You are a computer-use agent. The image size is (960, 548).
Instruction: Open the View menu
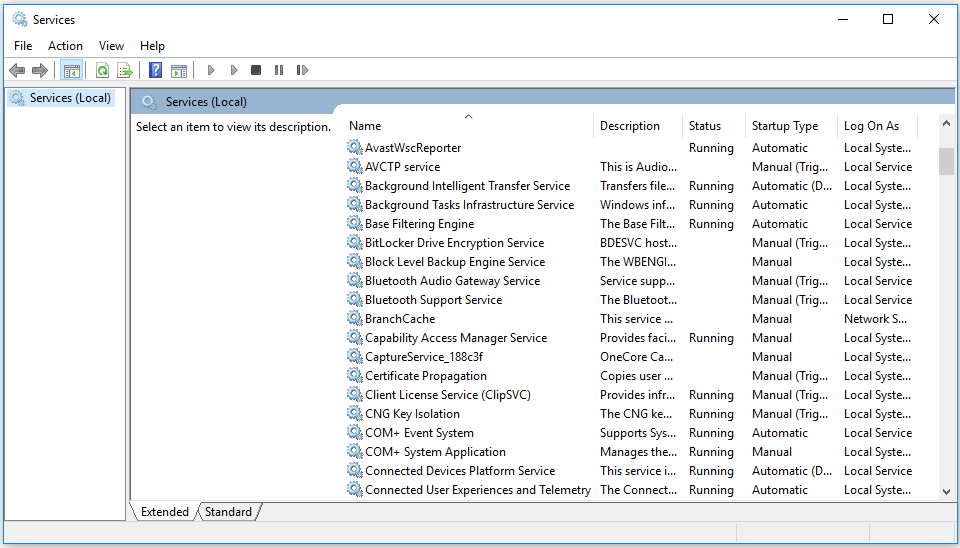click(111, 46)
